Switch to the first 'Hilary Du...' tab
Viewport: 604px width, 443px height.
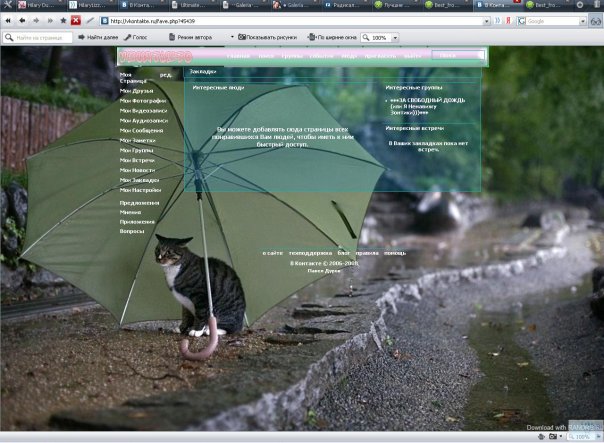click(x=39, y=5)
